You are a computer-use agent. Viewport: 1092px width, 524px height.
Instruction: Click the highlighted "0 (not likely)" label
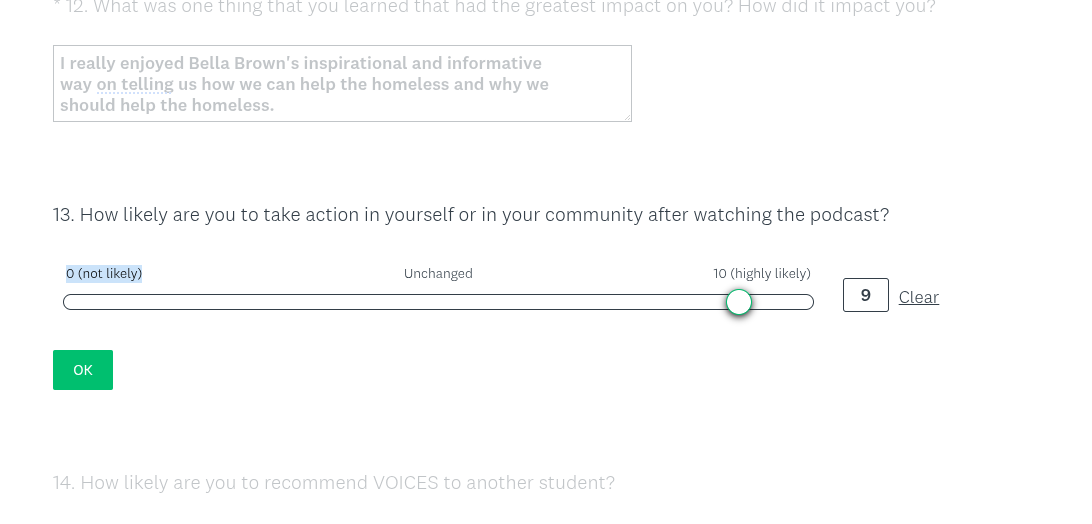click(104, 274)
